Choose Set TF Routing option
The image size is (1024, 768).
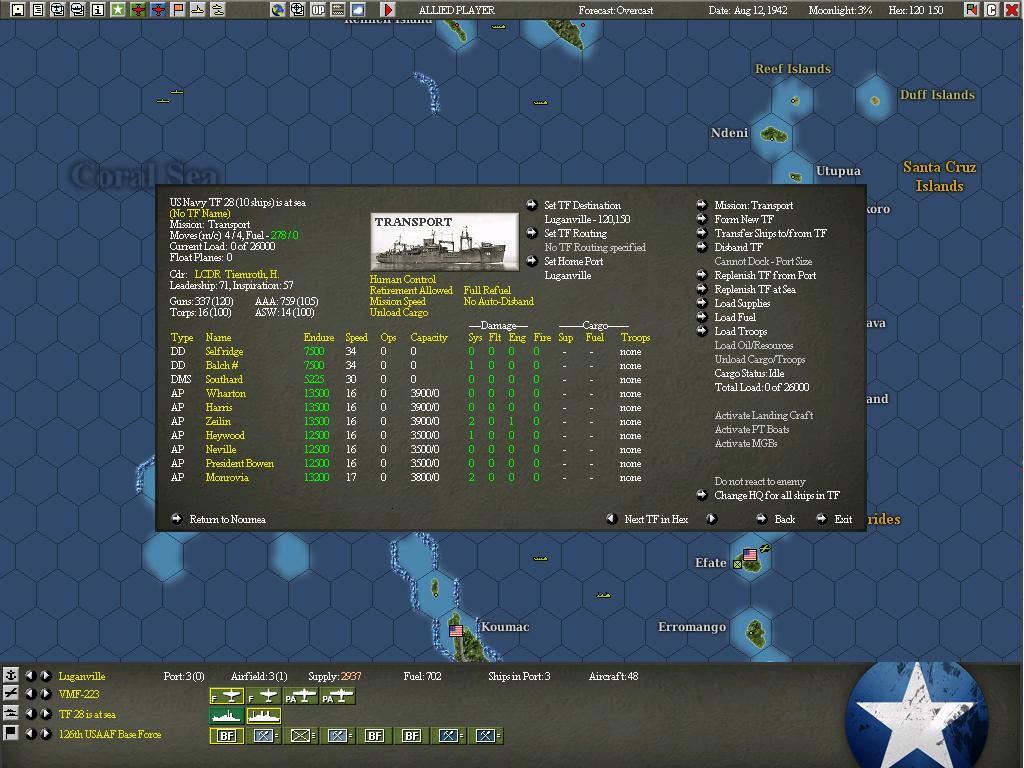(575, 234)
